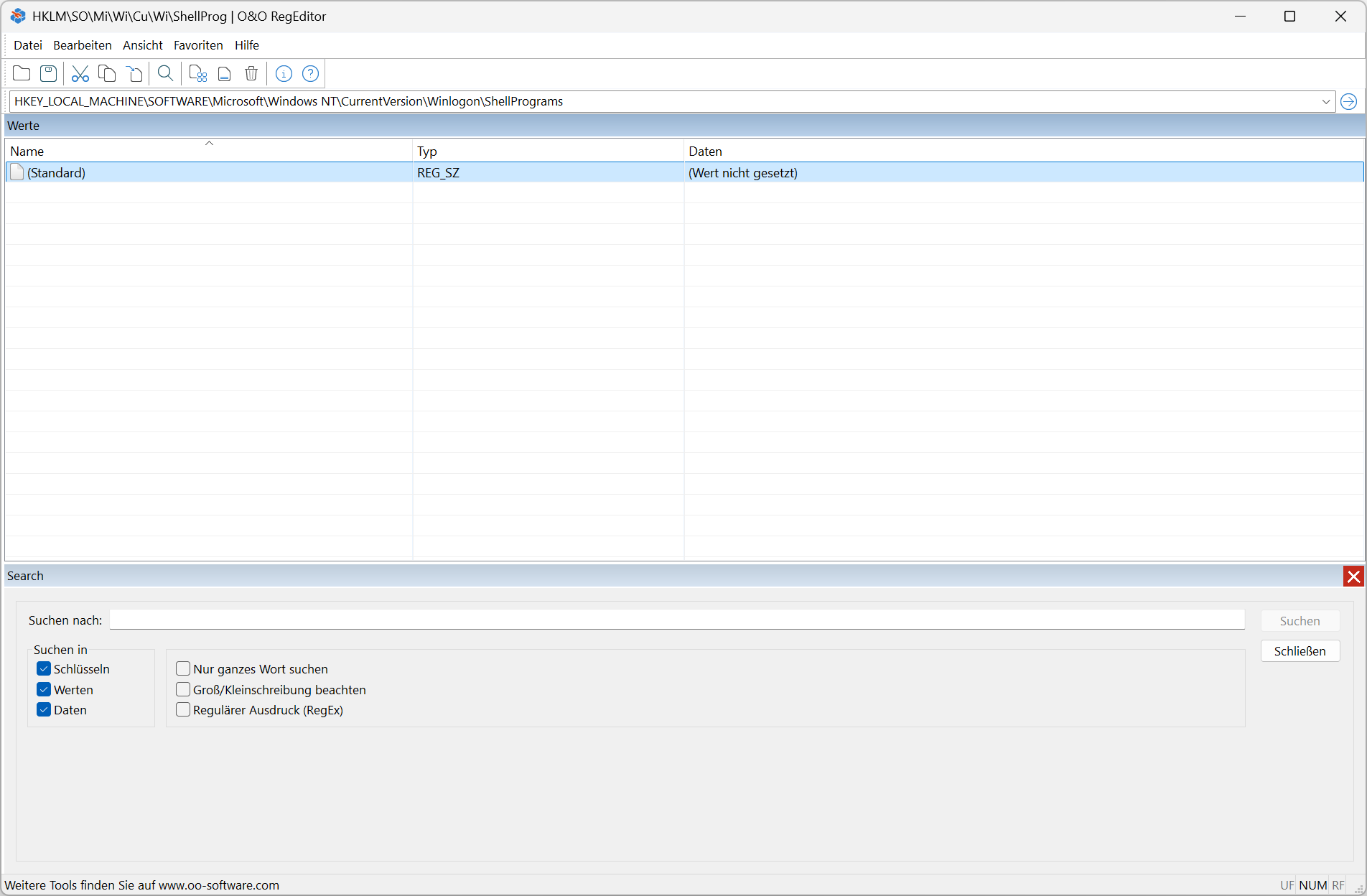Open search with the magnifier icon
The width and height of the screenshot is (1367, 896).
(165, 73)
